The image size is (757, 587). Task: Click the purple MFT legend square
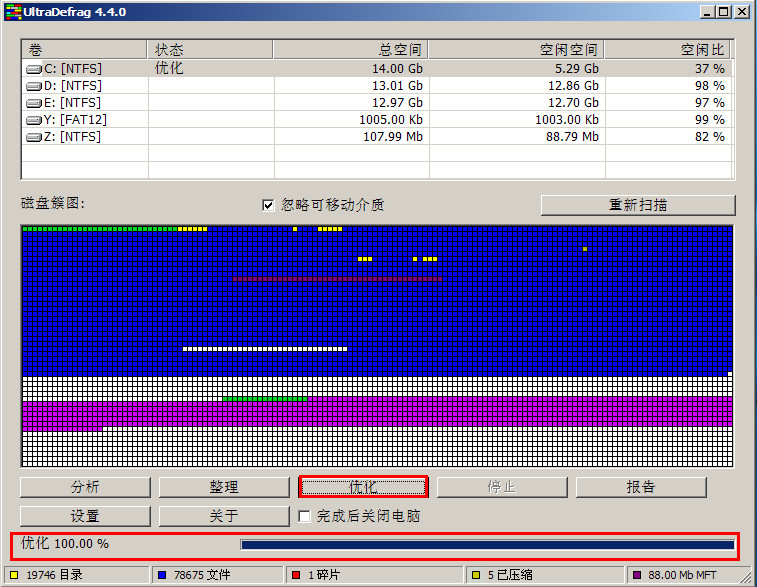click(636, 575)
